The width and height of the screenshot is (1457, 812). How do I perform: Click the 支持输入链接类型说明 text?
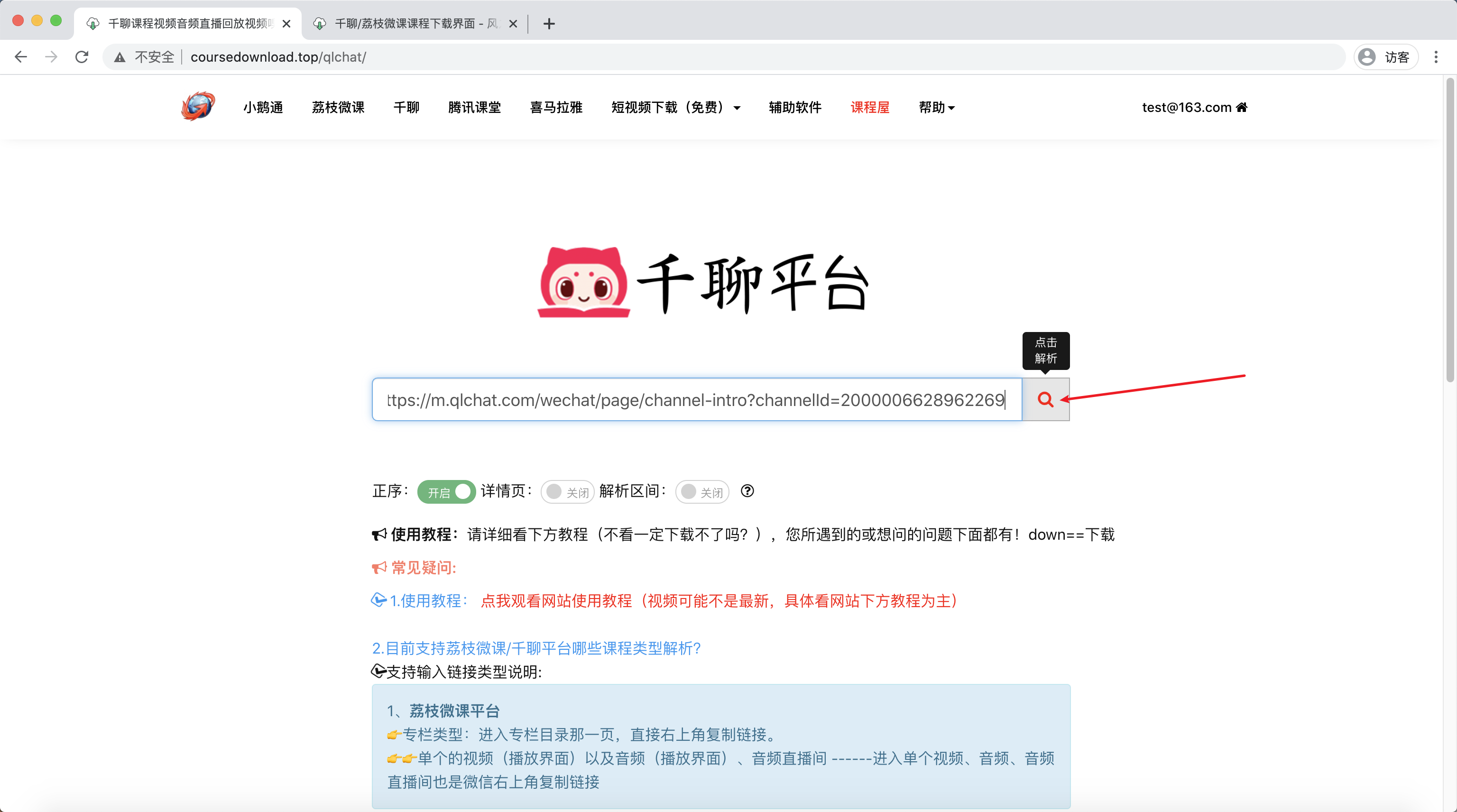[x=464, y=673]
